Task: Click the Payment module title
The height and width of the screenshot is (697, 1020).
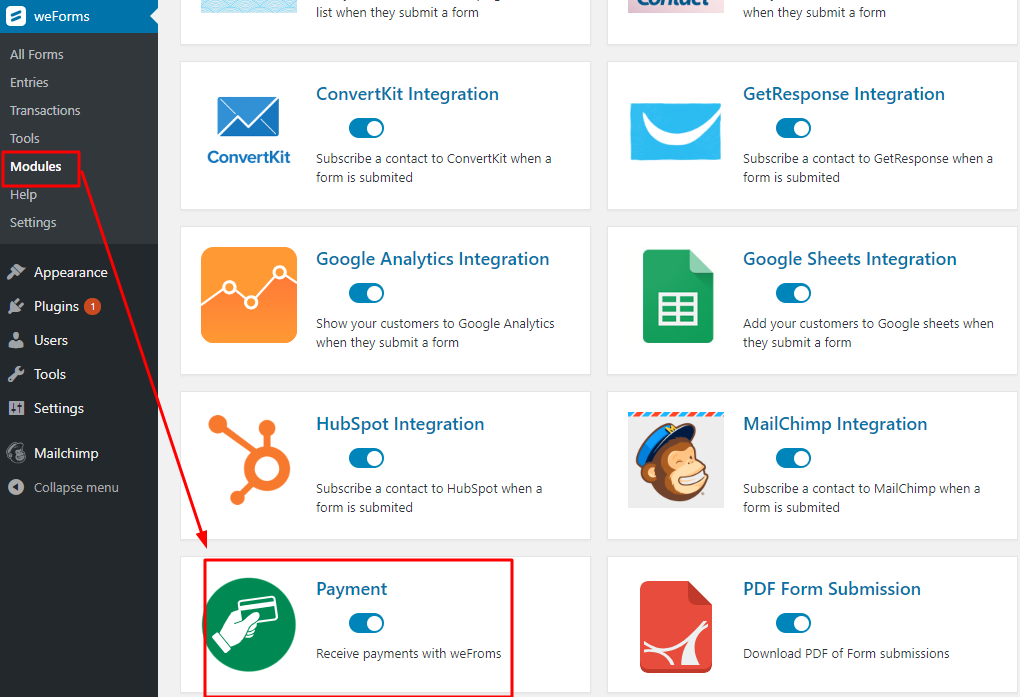Action: (351, 589)
